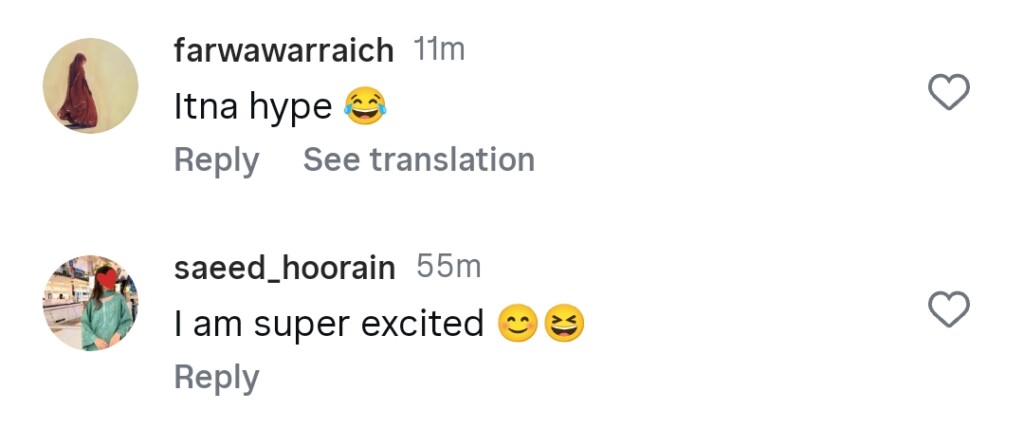This screenshot has width=1024, height=429.
Task: Click the laughing-crying emoji after 'Itna hype'
Action: tap(365, 106)
